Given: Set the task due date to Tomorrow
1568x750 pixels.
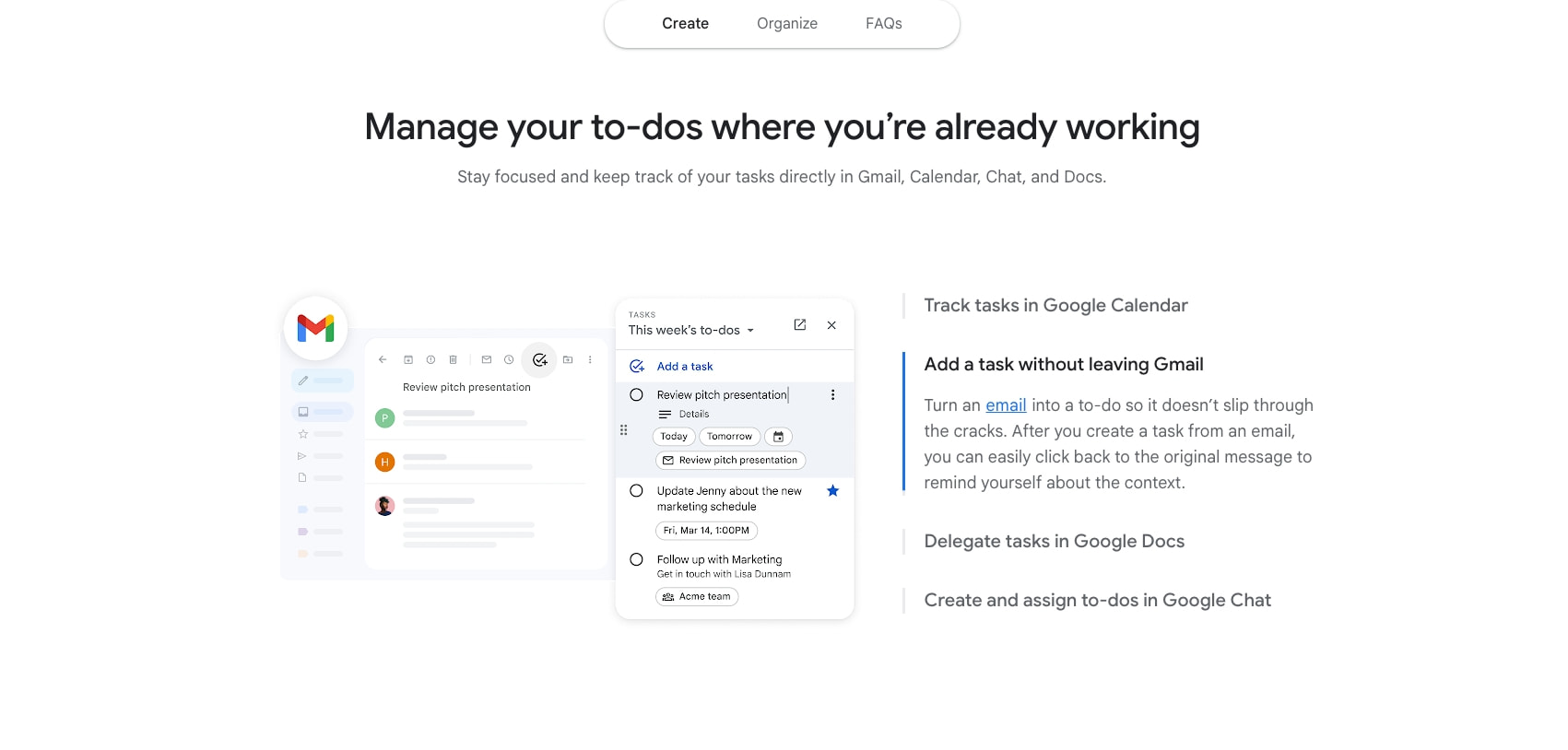Looking at the screenshot, I should point(729,437).
